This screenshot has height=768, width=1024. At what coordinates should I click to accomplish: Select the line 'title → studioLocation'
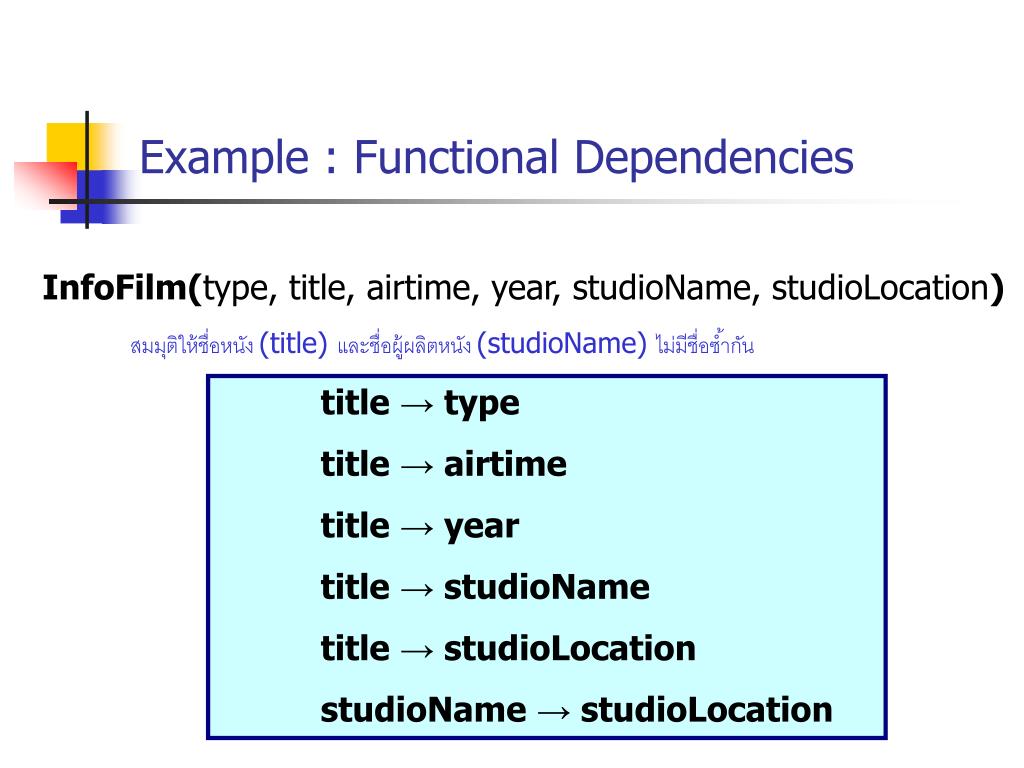(508, 648)
